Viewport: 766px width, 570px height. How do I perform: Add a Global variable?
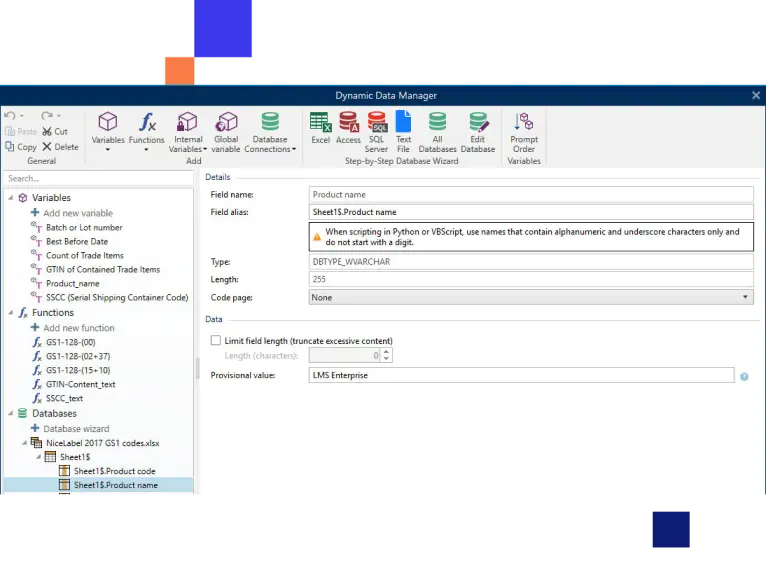point(226,130)
